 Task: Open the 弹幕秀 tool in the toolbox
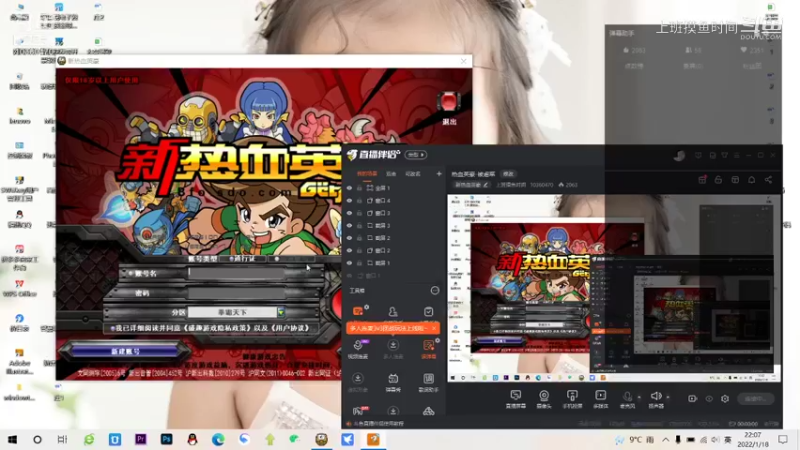tap(393, 382)
